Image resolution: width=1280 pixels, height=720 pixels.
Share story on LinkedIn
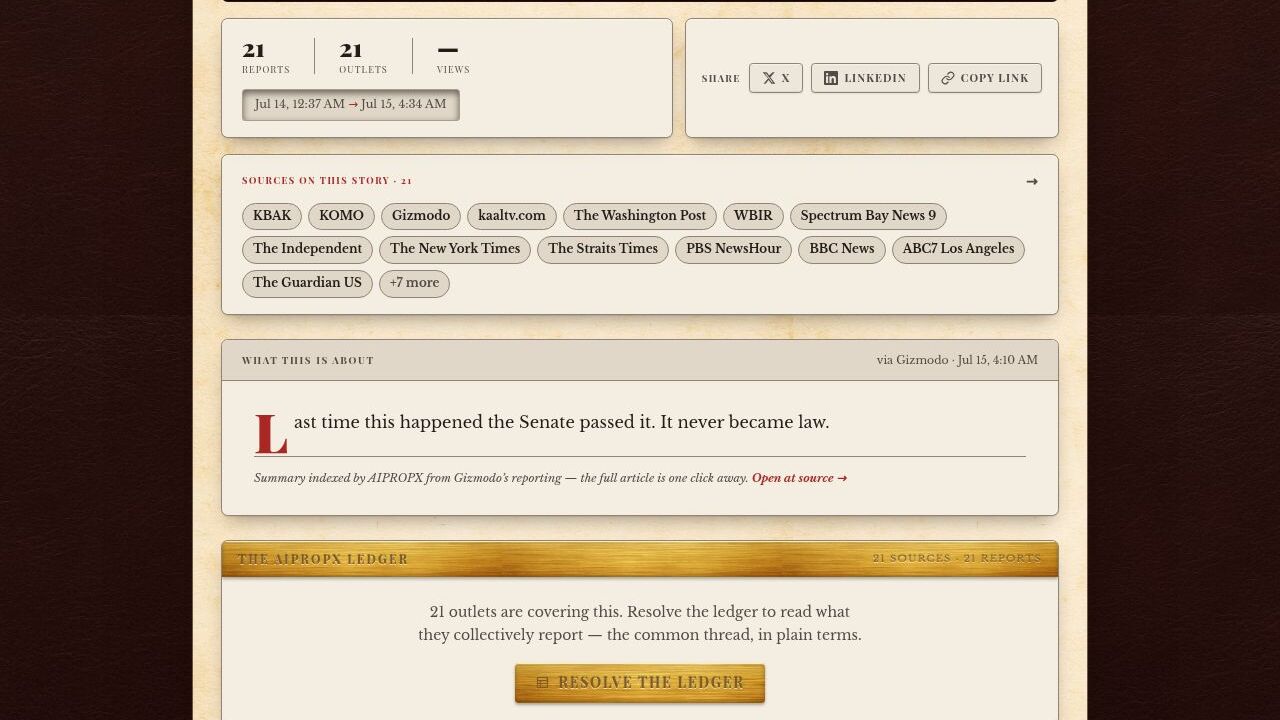pos(865,78)
